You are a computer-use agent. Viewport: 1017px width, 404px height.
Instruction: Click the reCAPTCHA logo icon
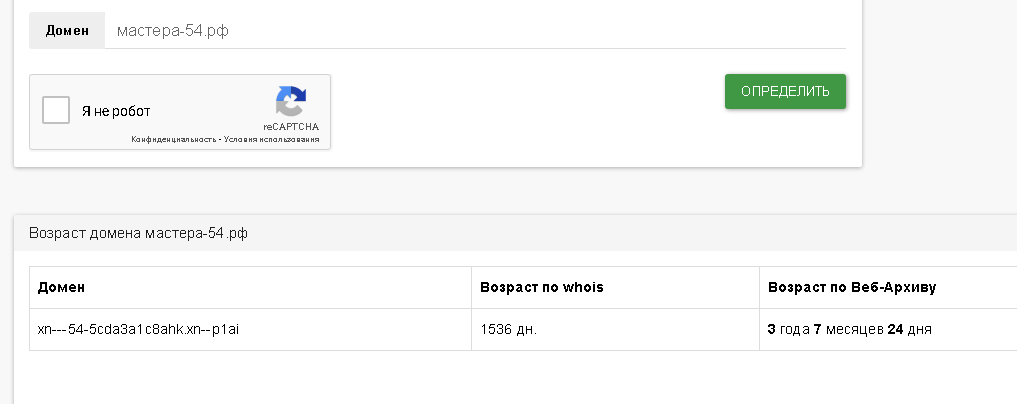(x=291, y=102)
